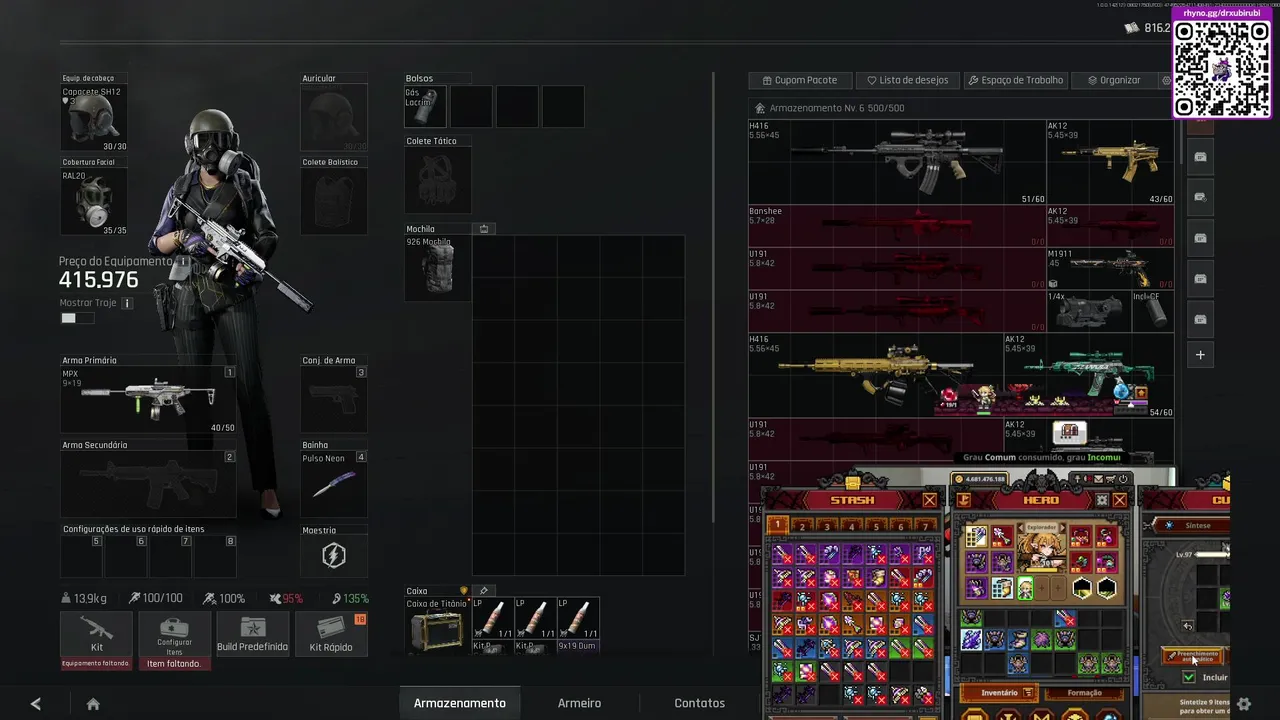Select Stash tab 6
The height and width of the screenshot is (720, 1280).
pyautogui.click(x=902, y=526)
